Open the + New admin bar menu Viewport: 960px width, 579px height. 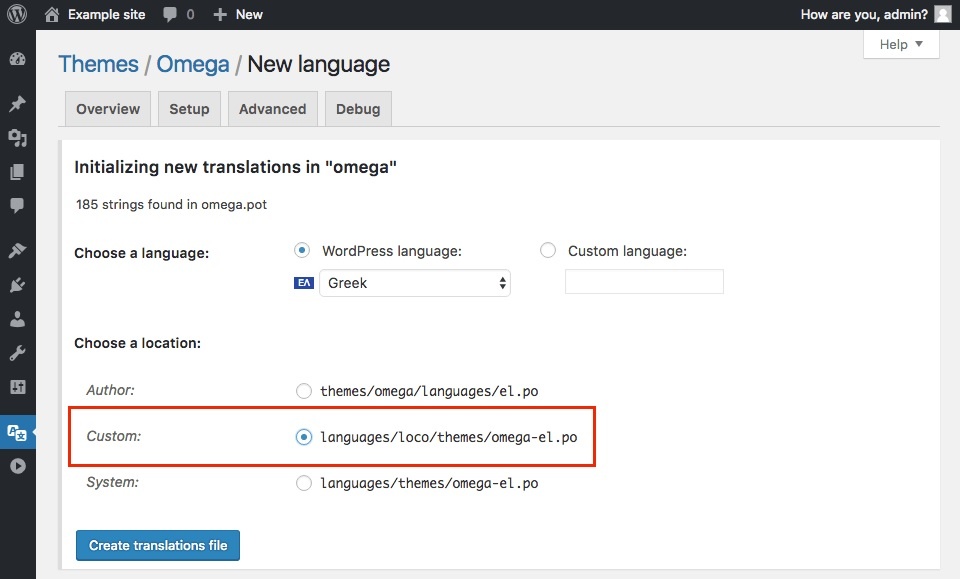(238, 14)
